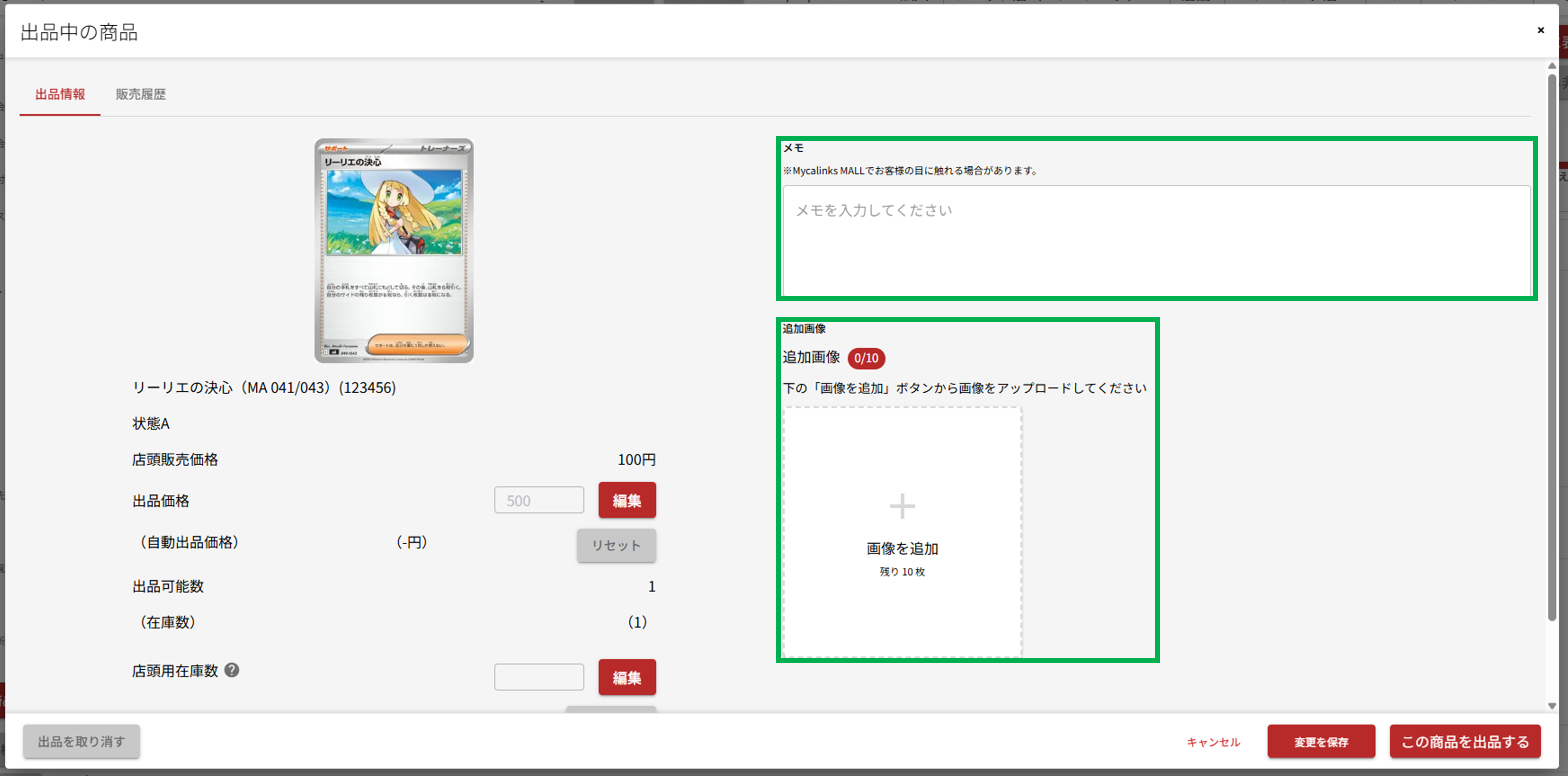
Task: Save changes with 変更を保存
Action: pos(1321,742)
